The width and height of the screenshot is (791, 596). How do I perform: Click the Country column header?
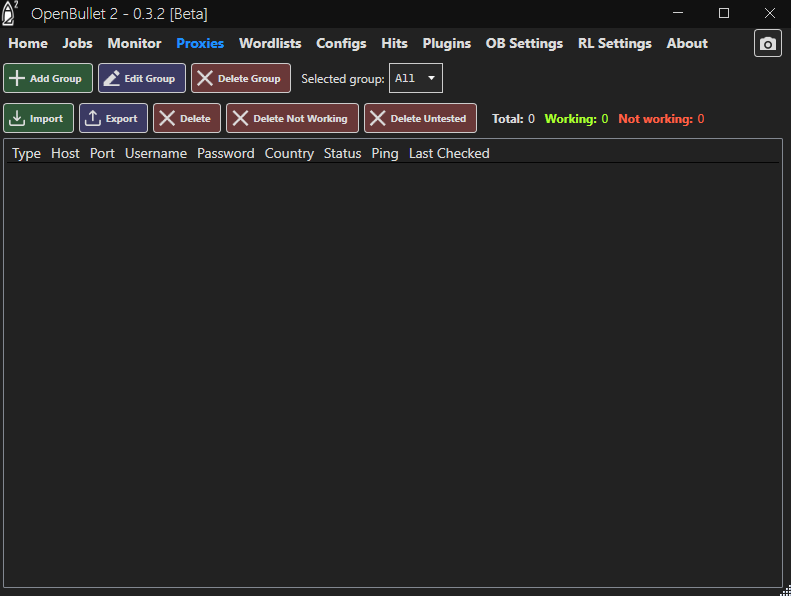pos(289,153)
